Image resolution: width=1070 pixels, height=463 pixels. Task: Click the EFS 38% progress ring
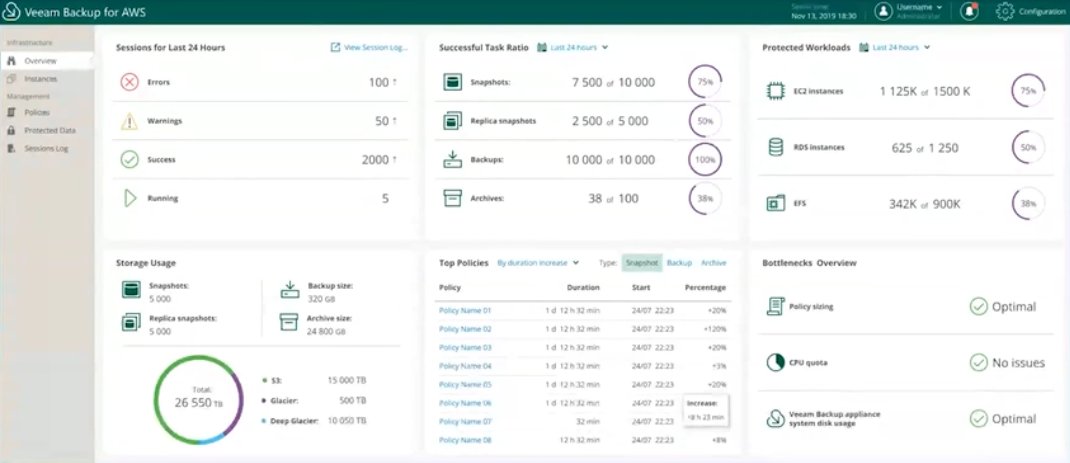(1028, 204)
